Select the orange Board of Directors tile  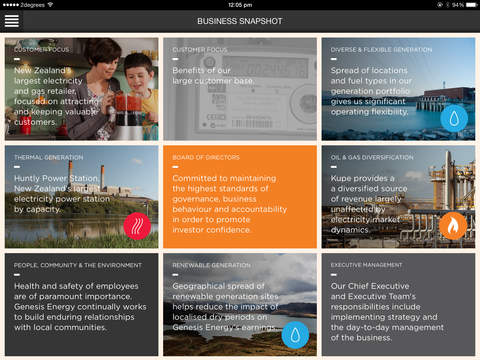click(240, 197)
